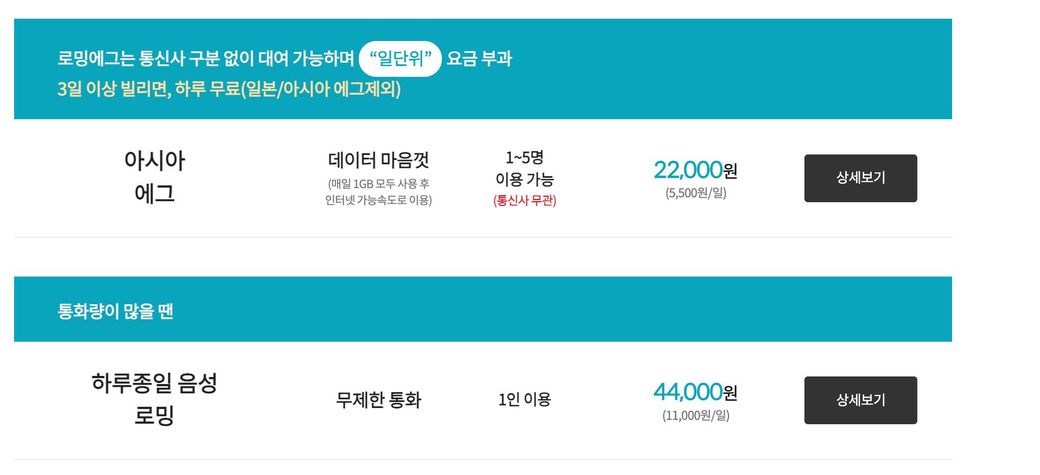Select the 아시아 에그 product name
The width and height of the screenshot is (1040, 475).
[x=154, y=176]
